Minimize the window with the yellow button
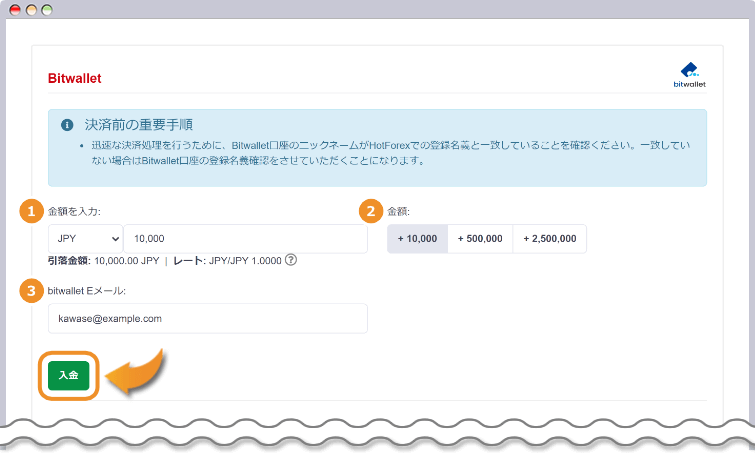 coord(31,10)
